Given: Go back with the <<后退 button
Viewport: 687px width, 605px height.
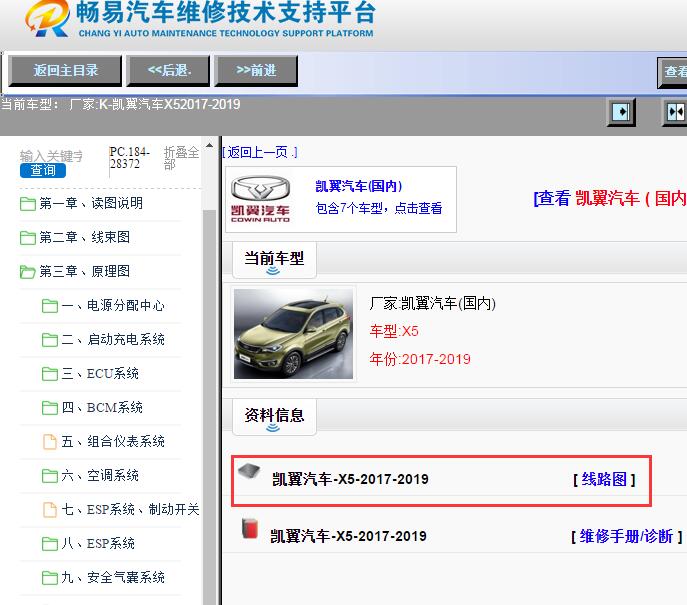Looking at the screenshot, I should (x=168, y=70).
